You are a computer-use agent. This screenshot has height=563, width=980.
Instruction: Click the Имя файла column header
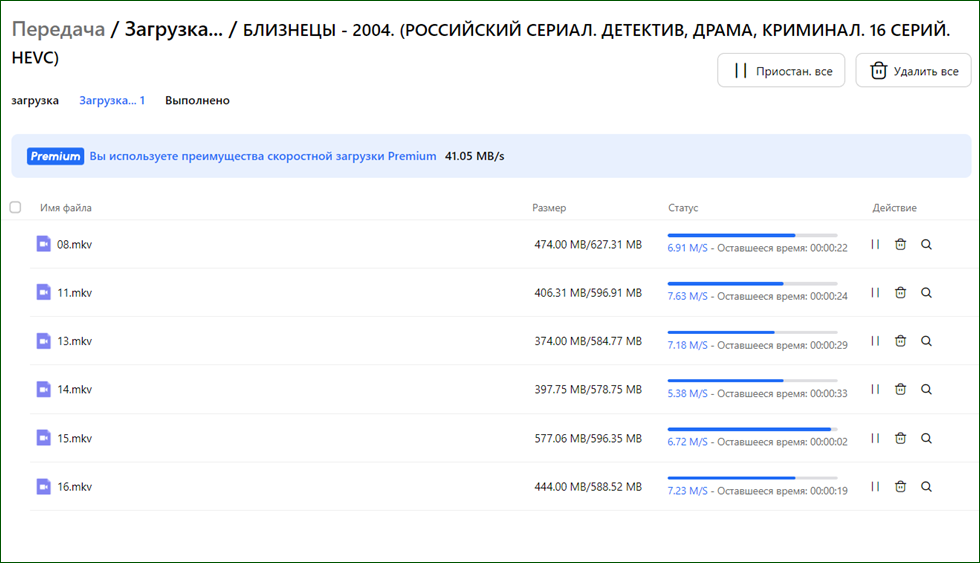(x=66, y=207)
